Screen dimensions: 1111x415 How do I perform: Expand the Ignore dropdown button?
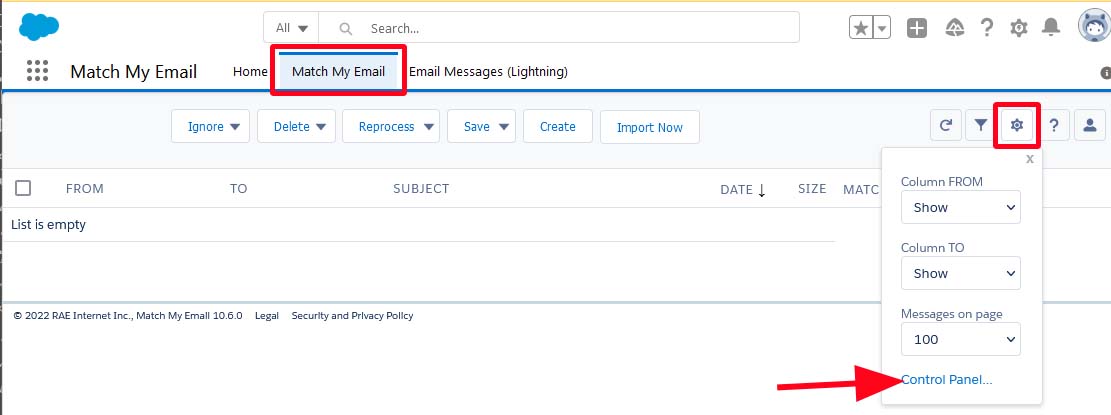[x=212, y=127]
